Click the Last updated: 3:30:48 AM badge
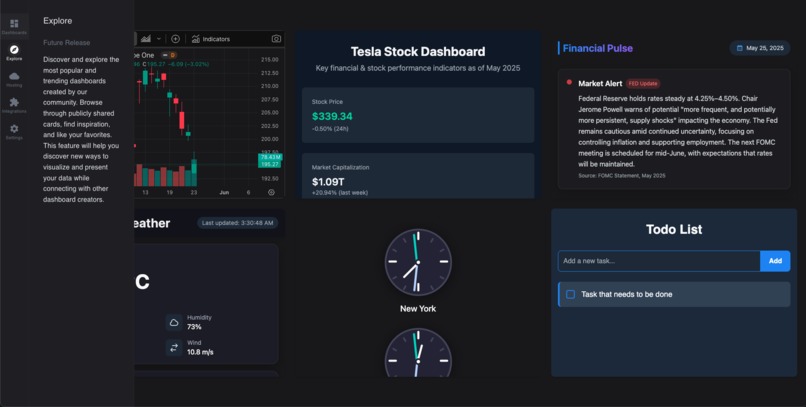The image size is (806, 407). [x=237, y=223]
